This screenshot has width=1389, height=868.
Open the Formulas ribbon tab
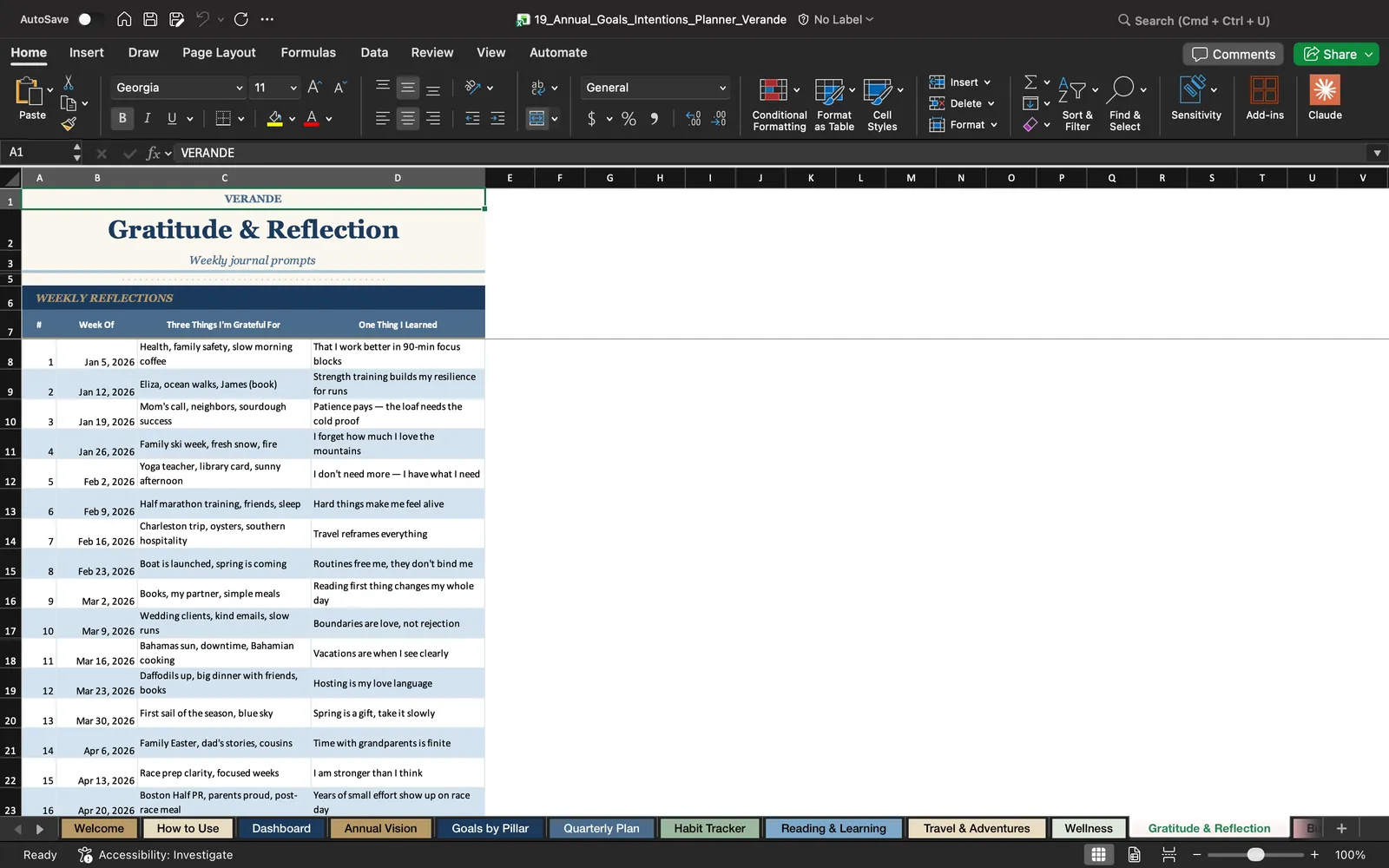[308, 52]
